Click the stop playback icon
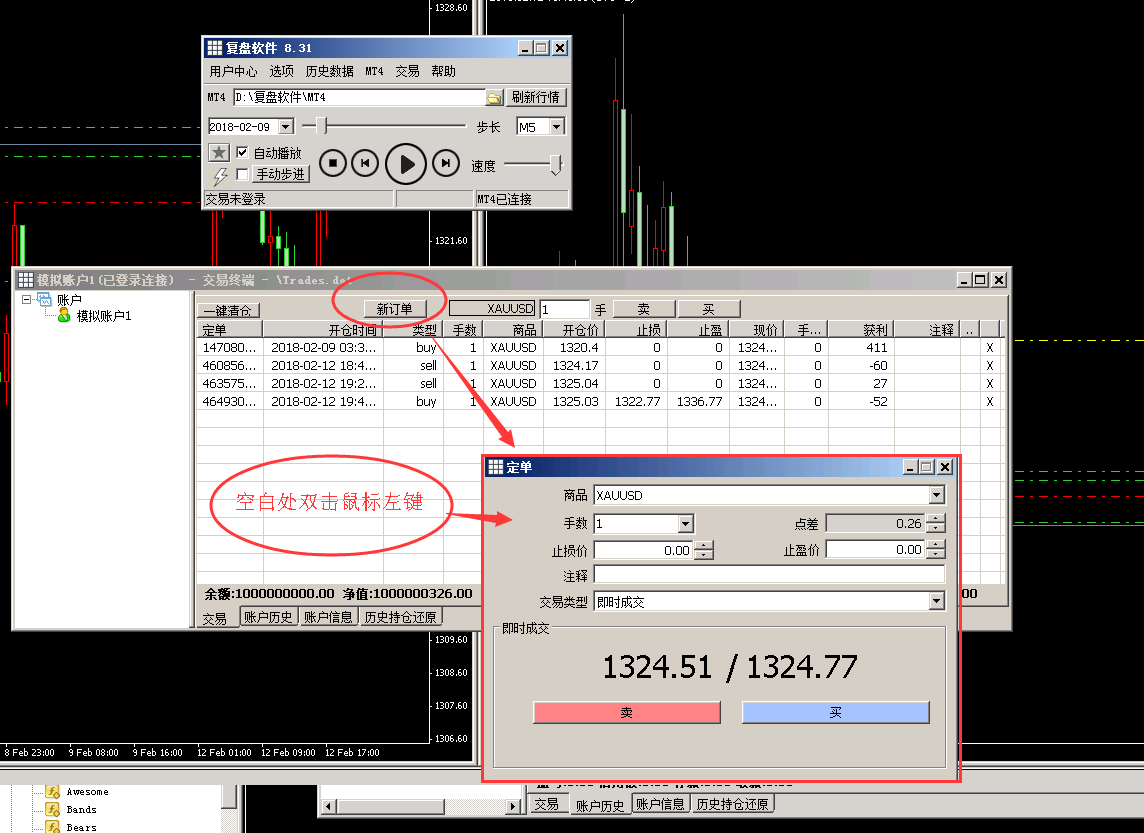Image resolution: width=1144 pixels, height=833 pixels. (333, 163)
